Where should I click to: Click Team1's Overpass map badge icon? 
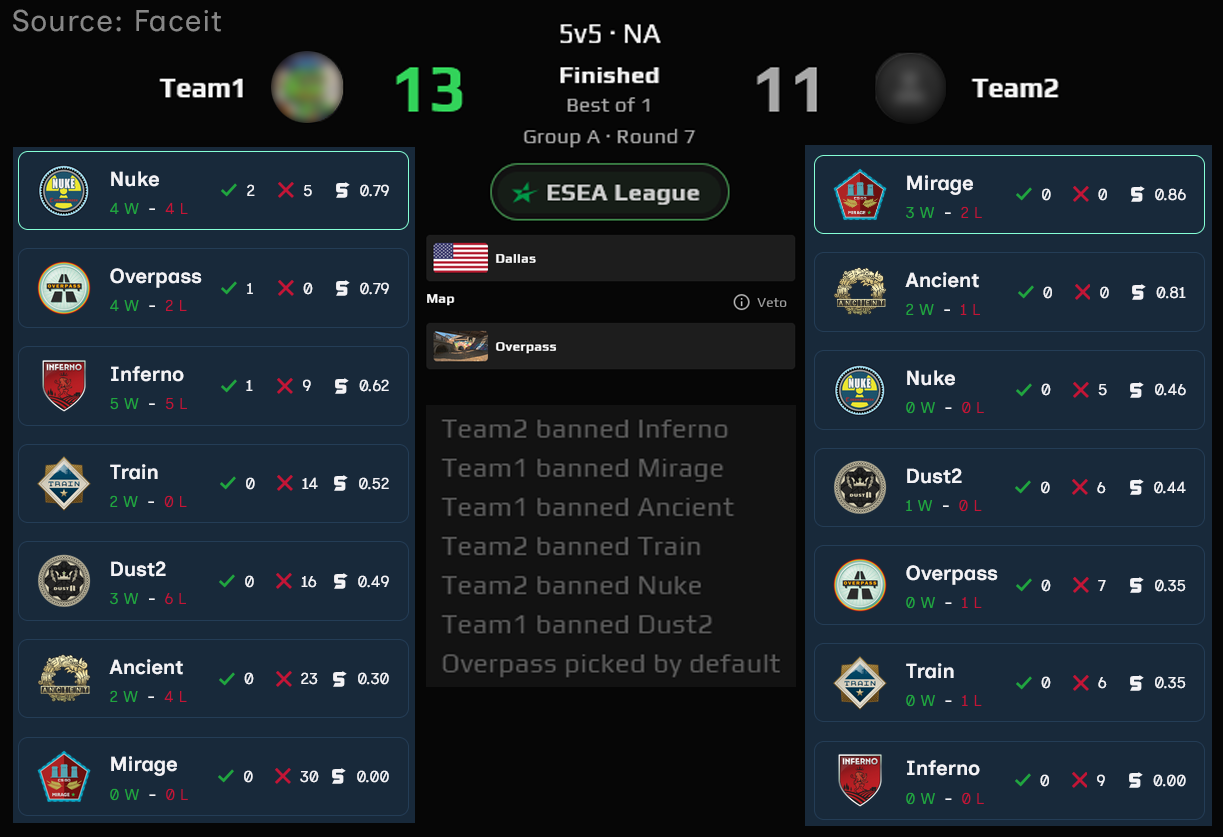click(x=64, y=288)
